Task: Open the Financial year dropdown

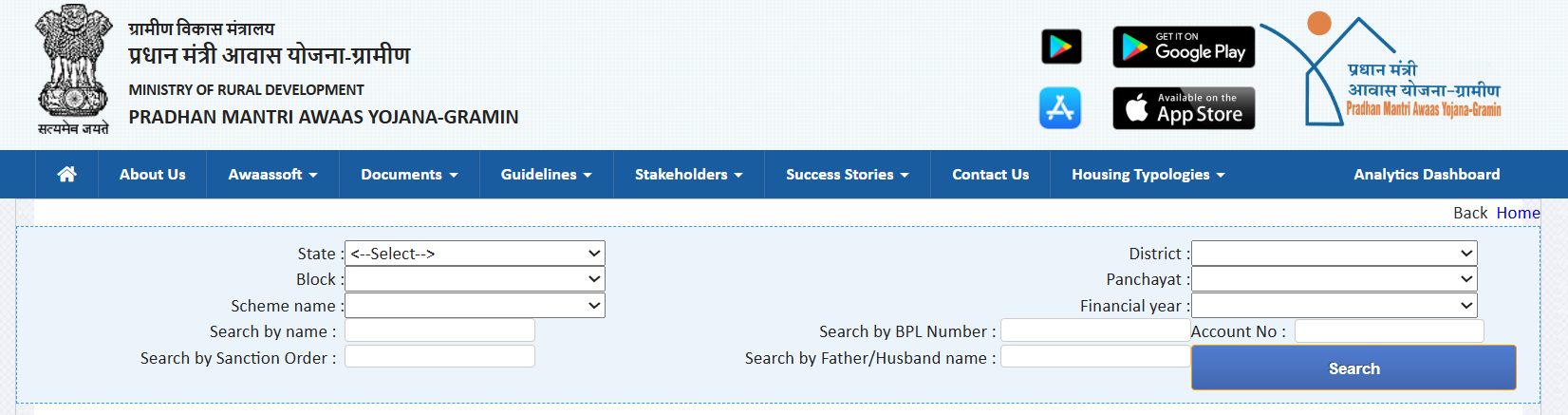Action: coord(1335,306)
